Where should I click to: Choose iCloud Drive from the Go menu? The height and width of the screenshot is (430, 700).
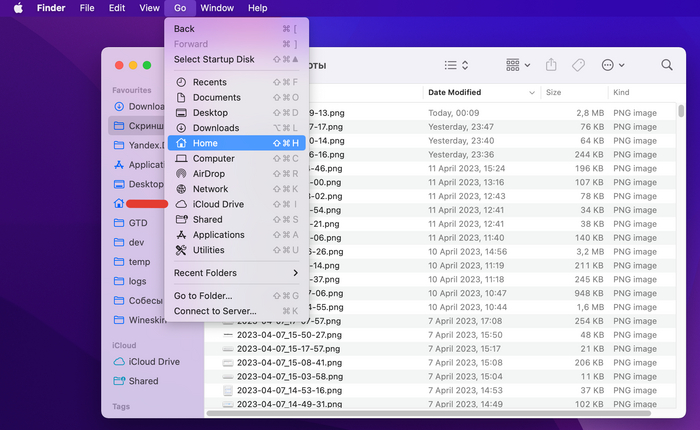coord(218,204)
